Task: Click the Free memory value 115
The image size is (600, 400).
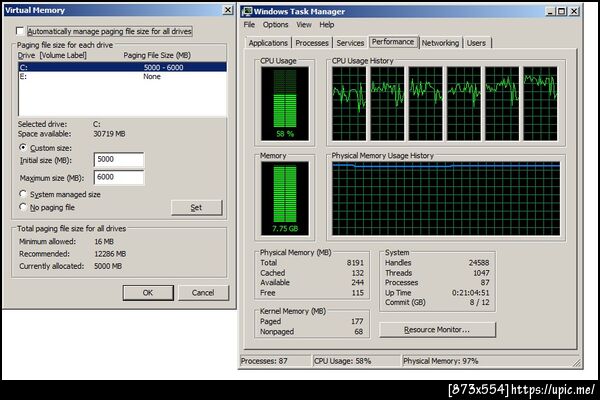Action: pyautogui.click(x=357, y=293)
